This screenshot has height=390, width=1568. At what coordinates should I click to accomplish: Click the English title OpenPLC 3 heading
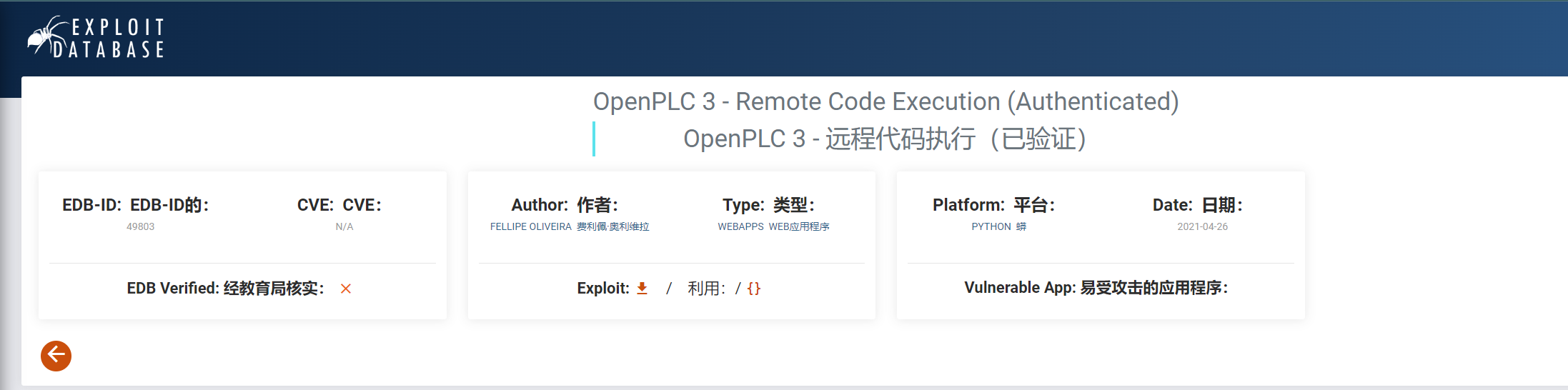tap(885, 101)
